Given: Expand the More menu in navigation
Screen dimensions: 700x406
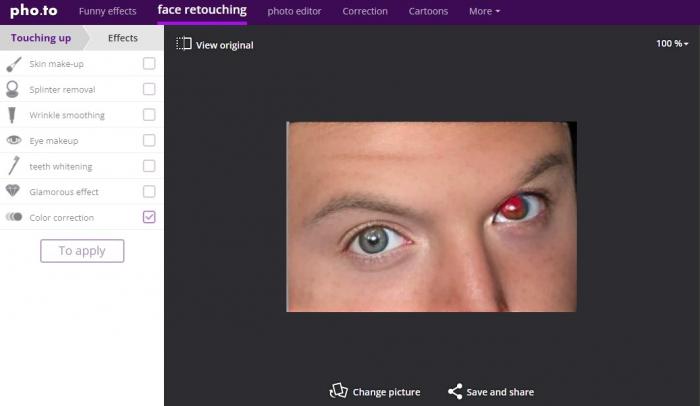Looking at the screenshot, I should [484, 12].
